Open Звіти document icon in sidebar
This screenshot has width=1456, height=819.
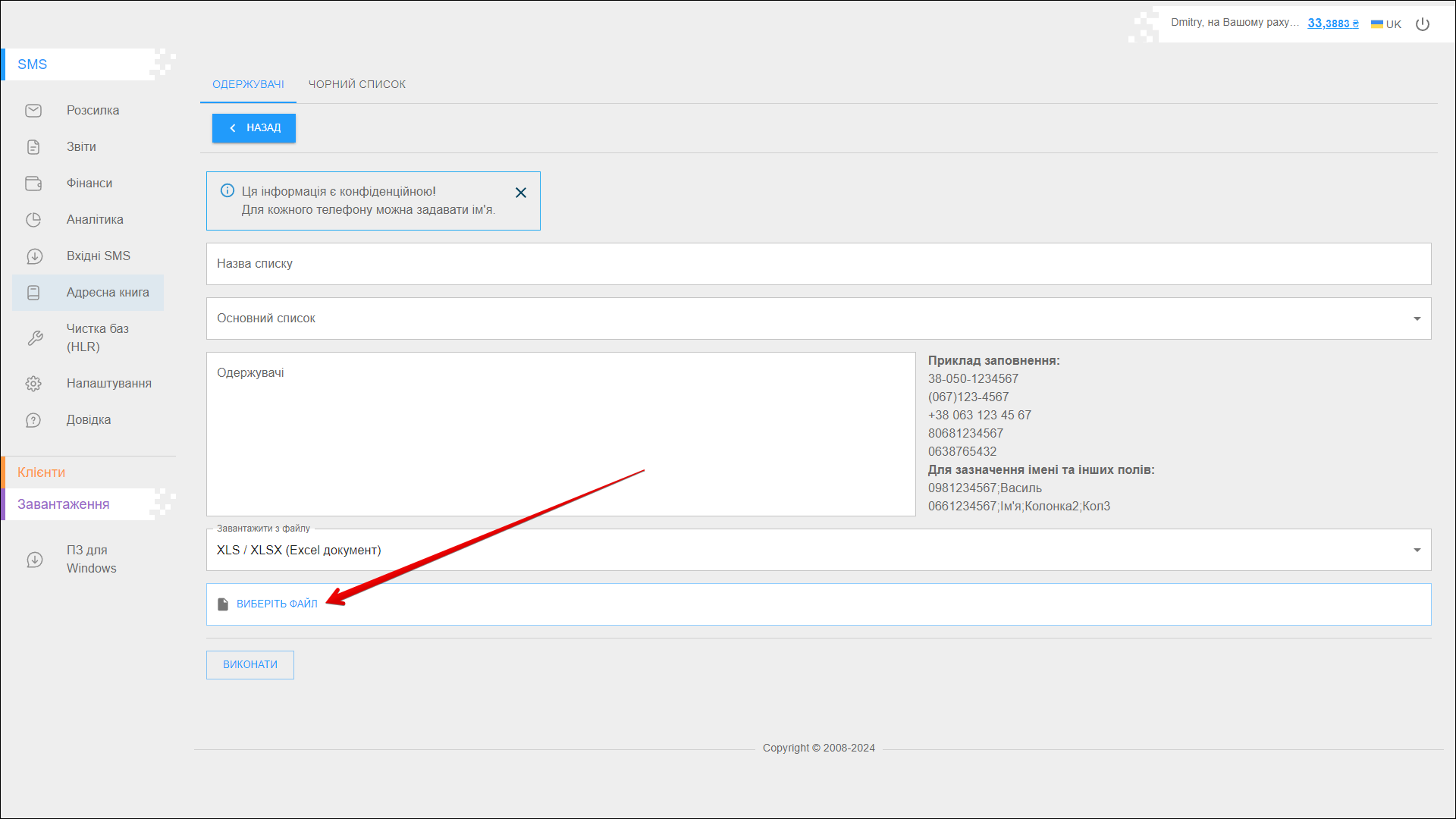point(33,147)
